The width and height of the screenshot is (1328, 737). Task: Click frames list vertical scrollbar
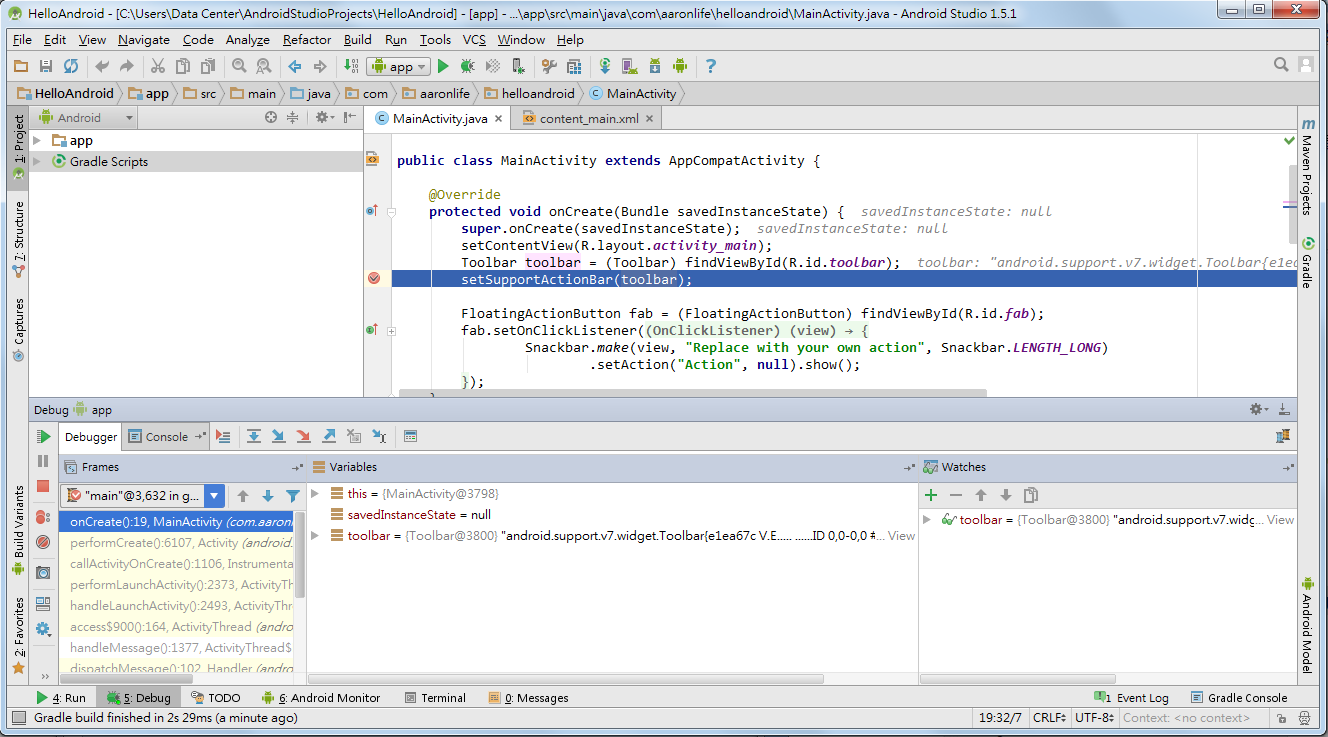click(300, 555)
